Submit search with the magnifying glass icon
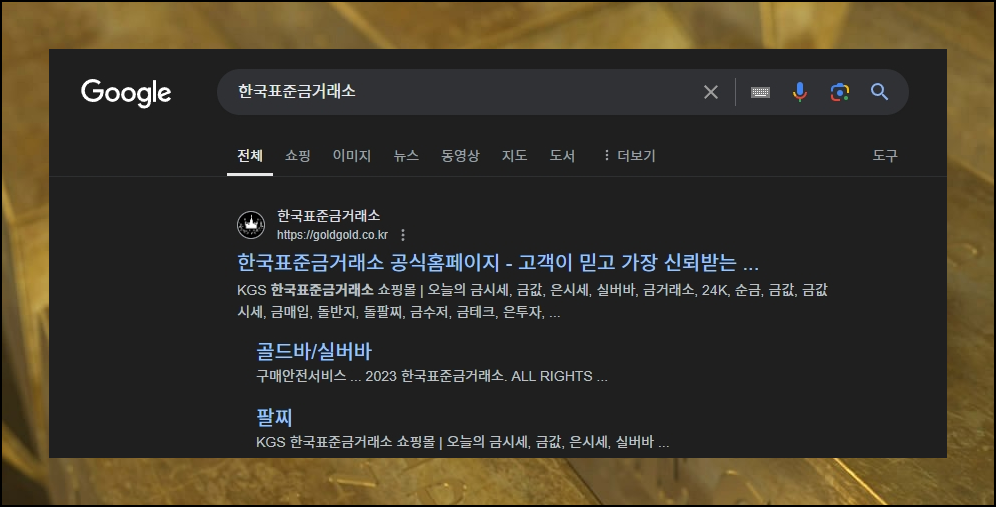This screenshot has width=996, height=507. tap(880, 92)
